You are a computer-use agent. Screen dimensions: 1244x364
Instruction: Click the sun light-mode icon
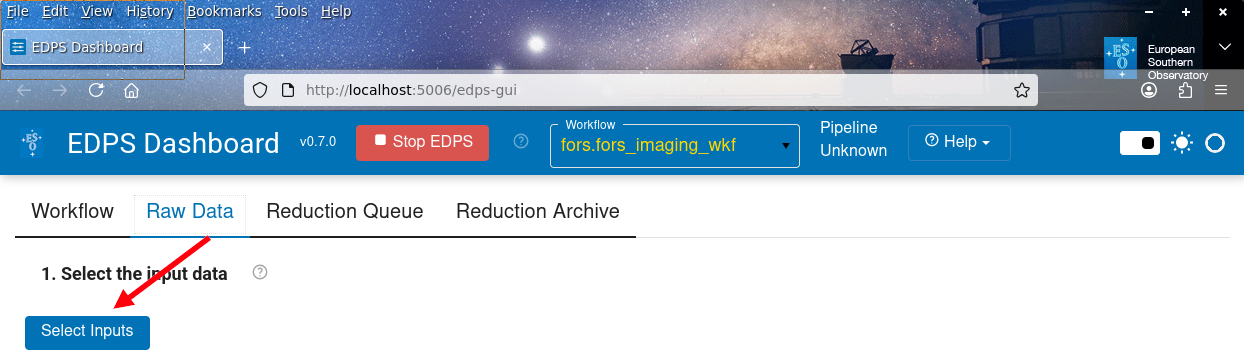(x=1182, y=143)
